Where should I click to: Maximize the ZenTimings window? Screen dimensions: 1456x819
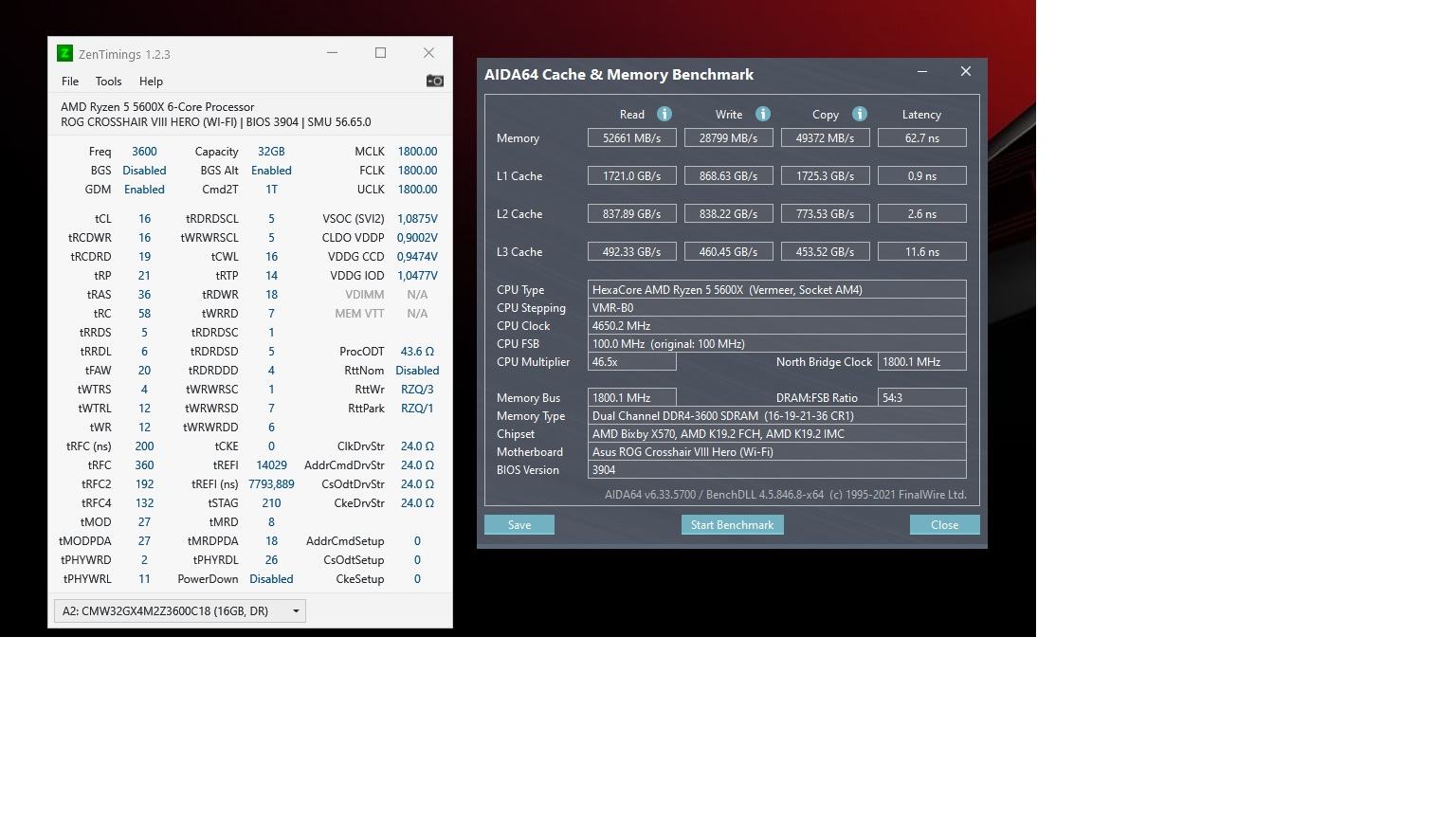coord(380,53)
